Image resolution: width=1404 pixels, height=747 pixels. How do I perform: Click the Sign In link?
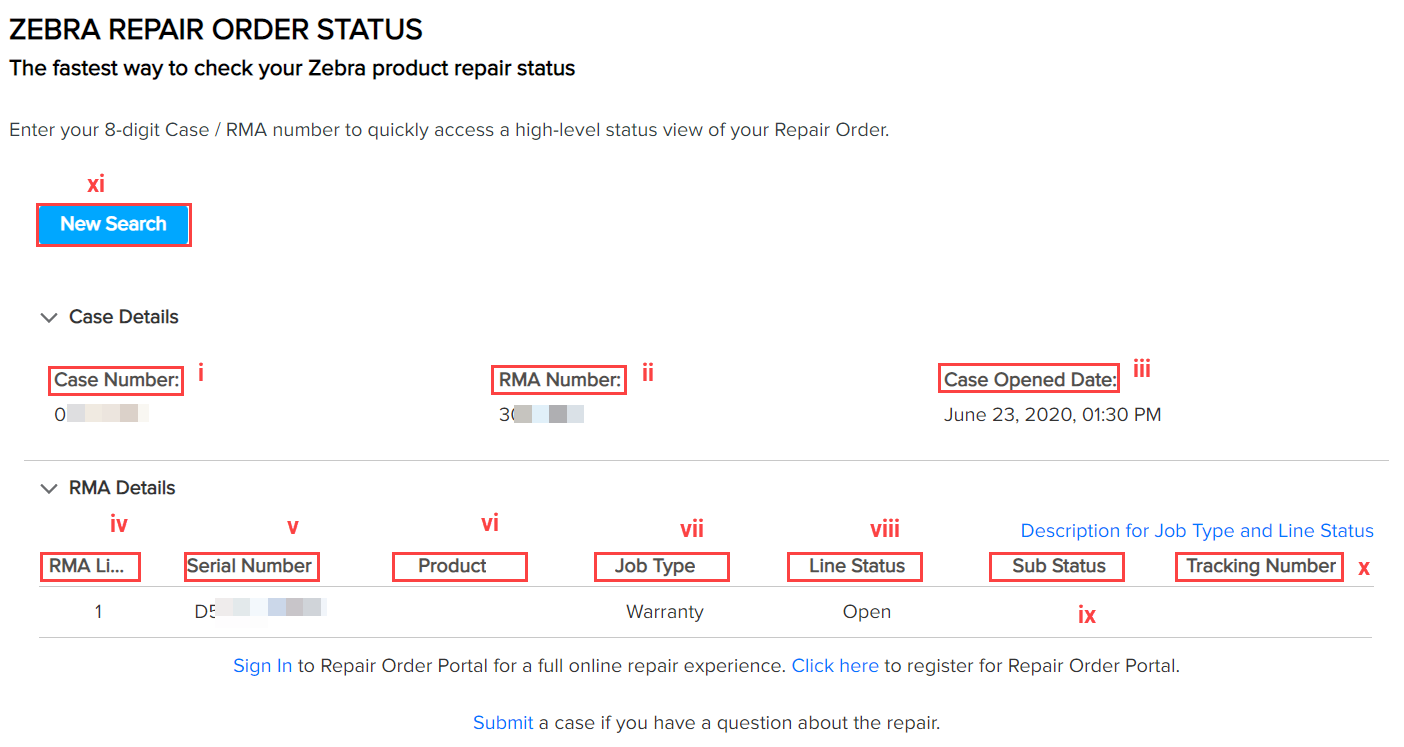click(262, 664)
